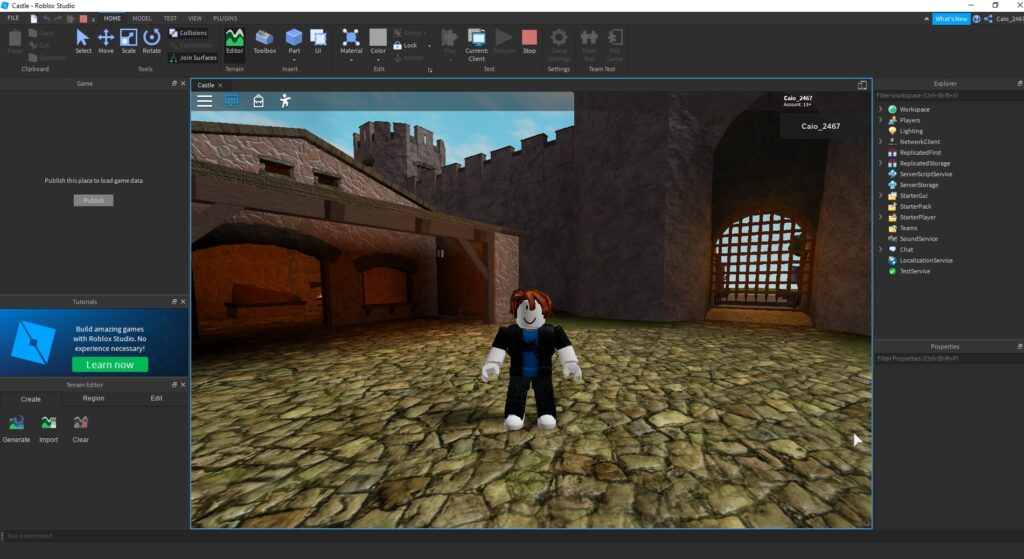
Task: Switch to Edit tab in Terrain Editor
Action: [156, 398]
